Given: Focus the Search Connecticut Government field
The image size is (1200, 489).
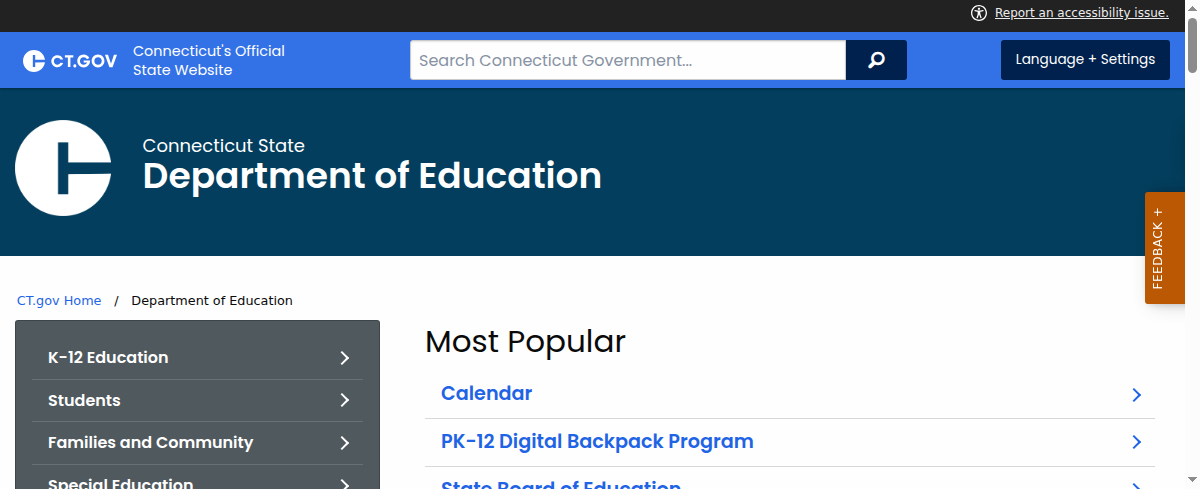Looking at the screenshot, I should (628, 60).
